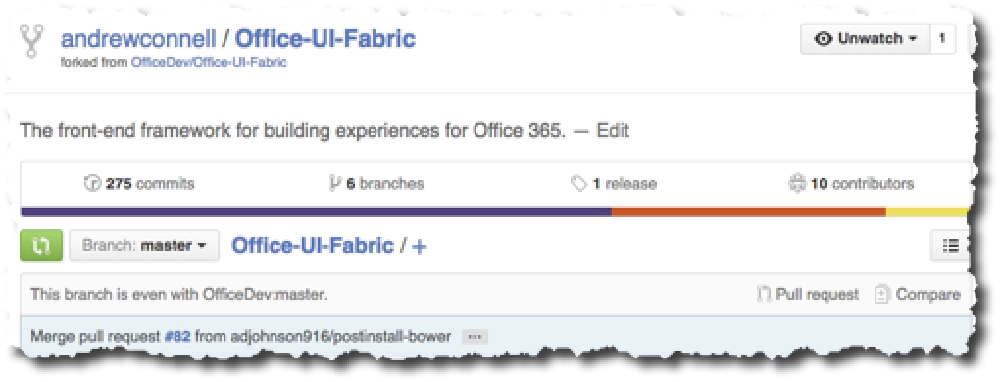Screen dimensions: 1000x382
Task: Click the commits clock icon
Action: click(x=92, y=184)
